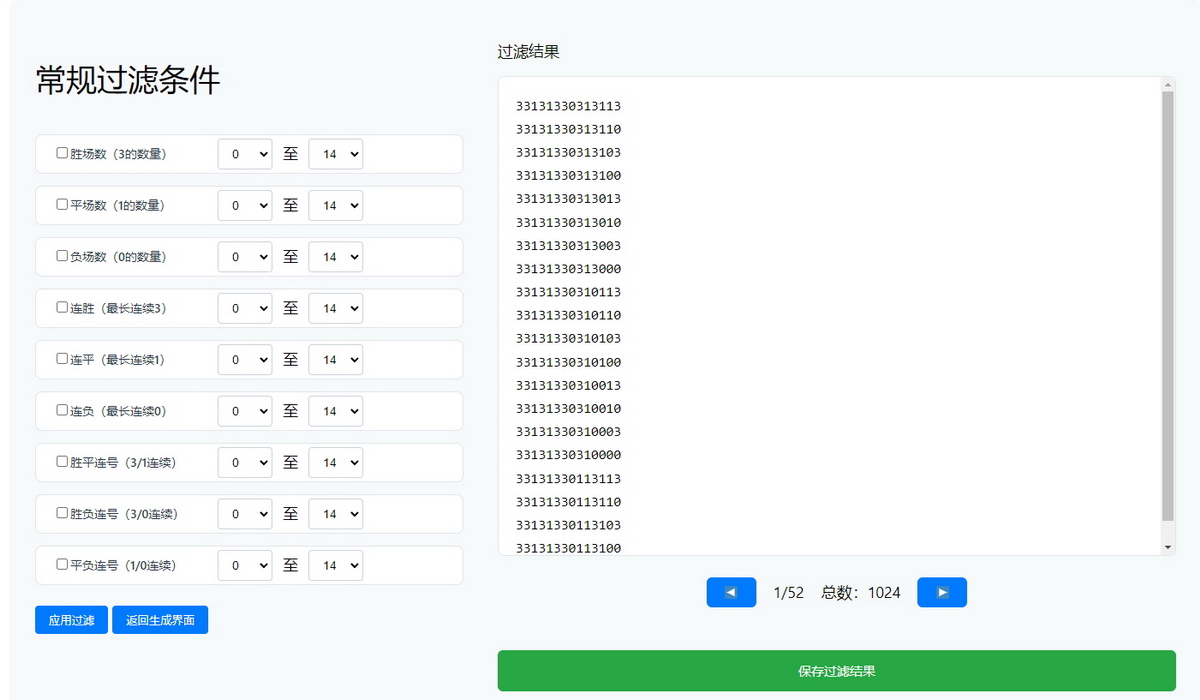Click the 返回生成界面 button
This screenshot has height=700, width=1200.
pyautogui.click(x=160, y=620)
